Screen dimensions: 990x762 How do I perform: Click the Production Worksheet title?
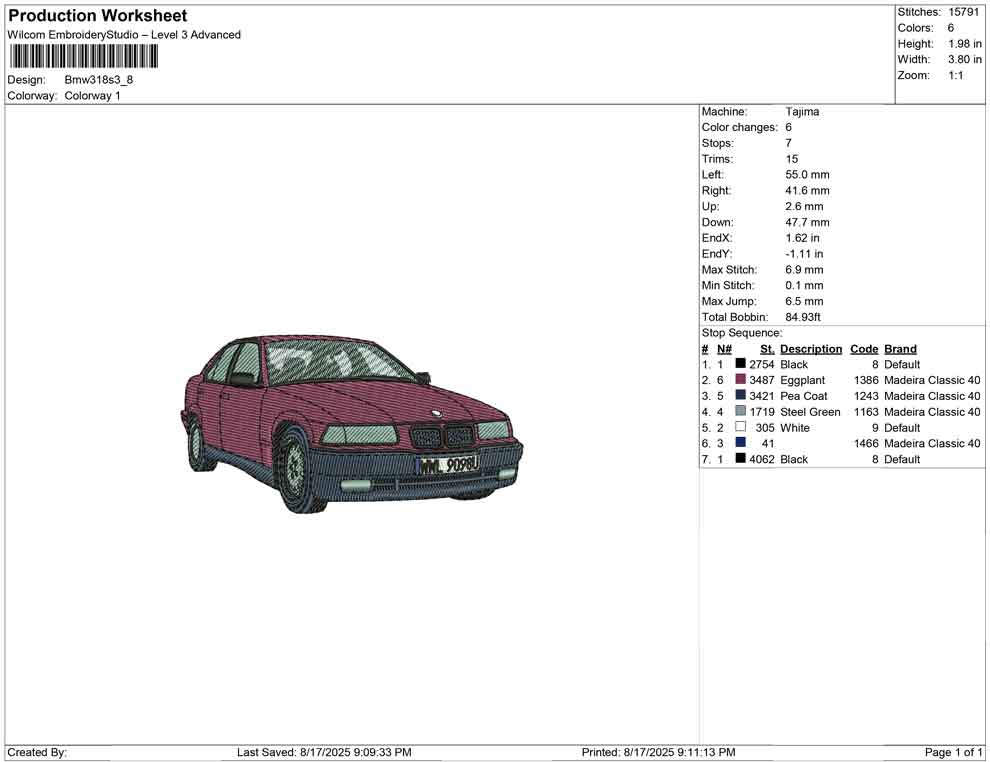pos(98,16)
